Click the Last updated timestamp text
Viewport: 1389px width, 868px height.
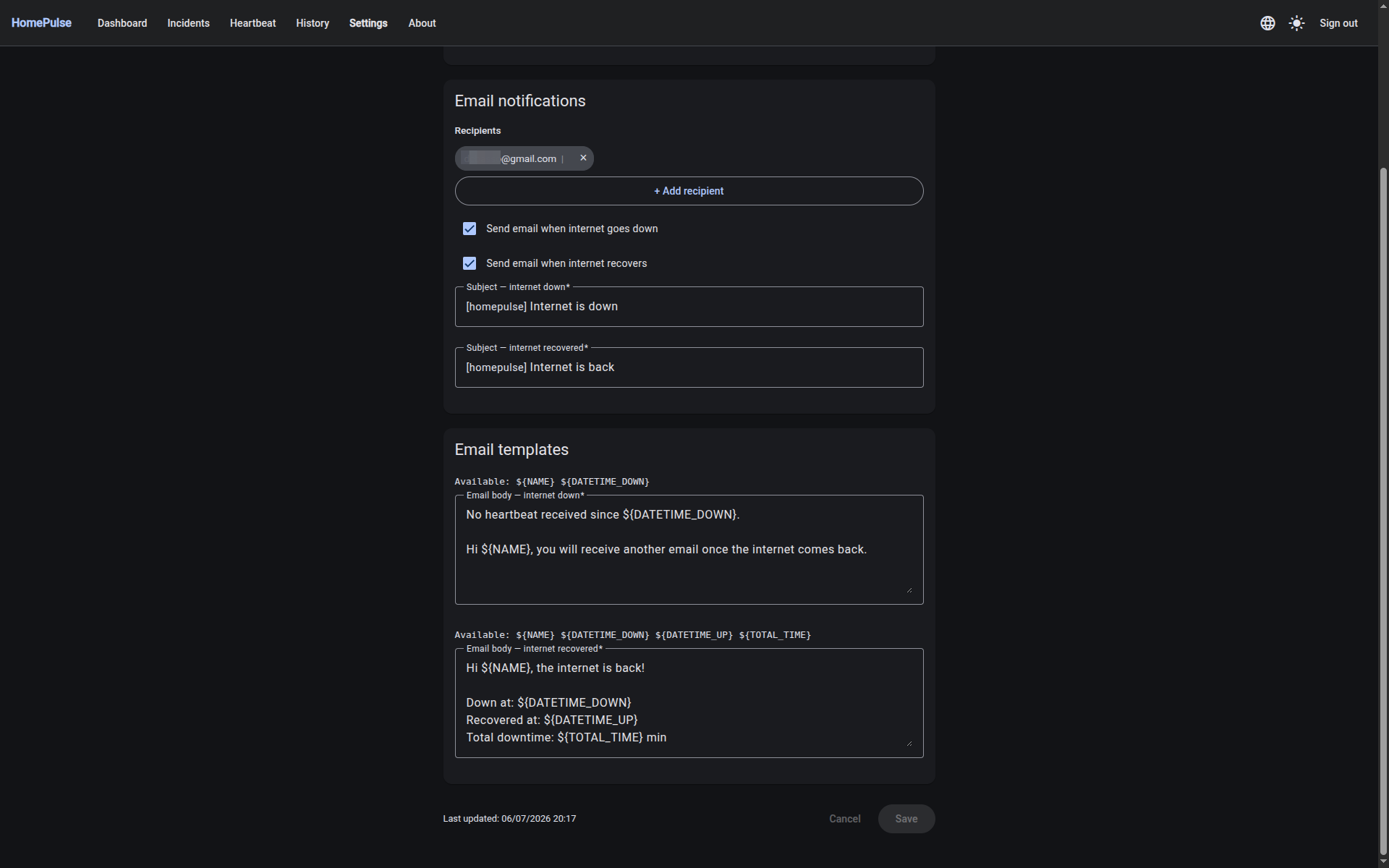coord(509,819)
